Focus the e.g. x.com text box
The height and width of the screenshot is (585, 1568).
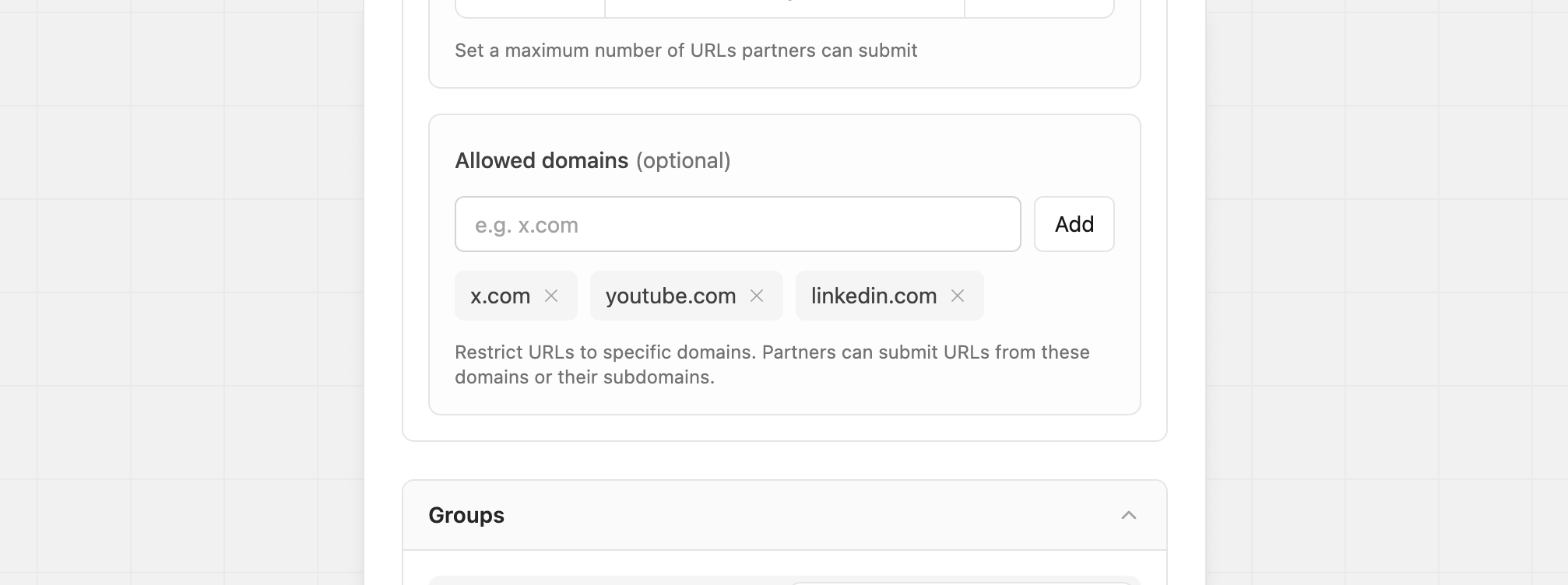click(737, 224)
